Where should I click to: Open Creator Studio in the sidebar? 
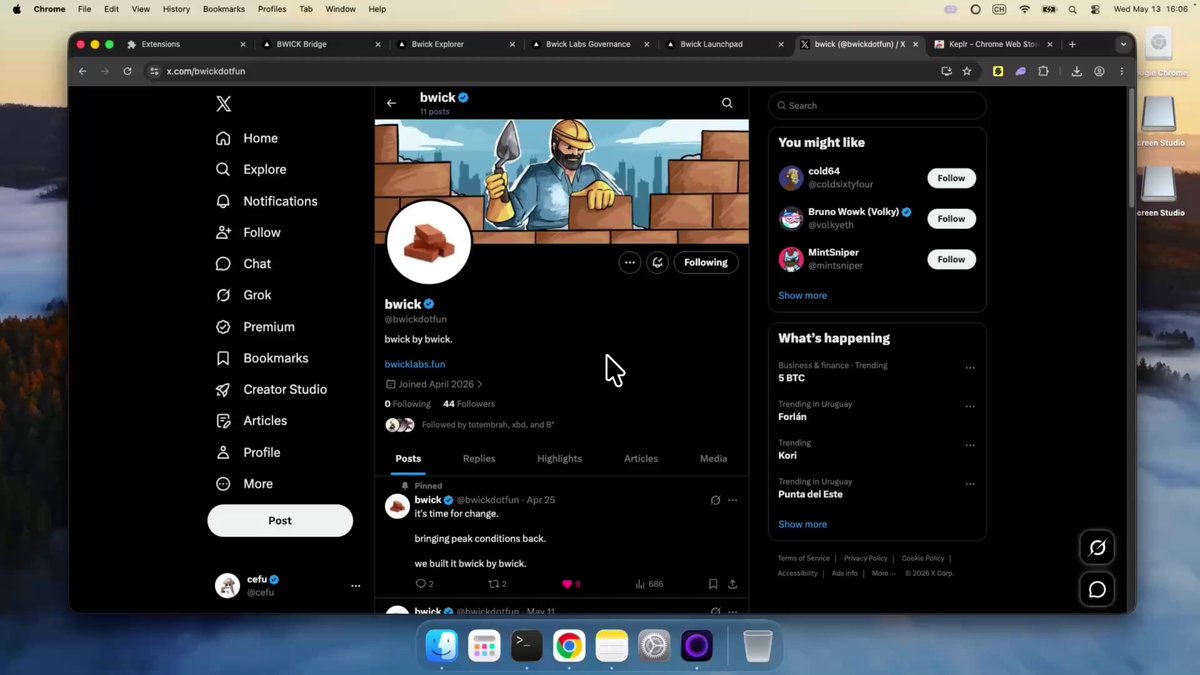point(271,390)
